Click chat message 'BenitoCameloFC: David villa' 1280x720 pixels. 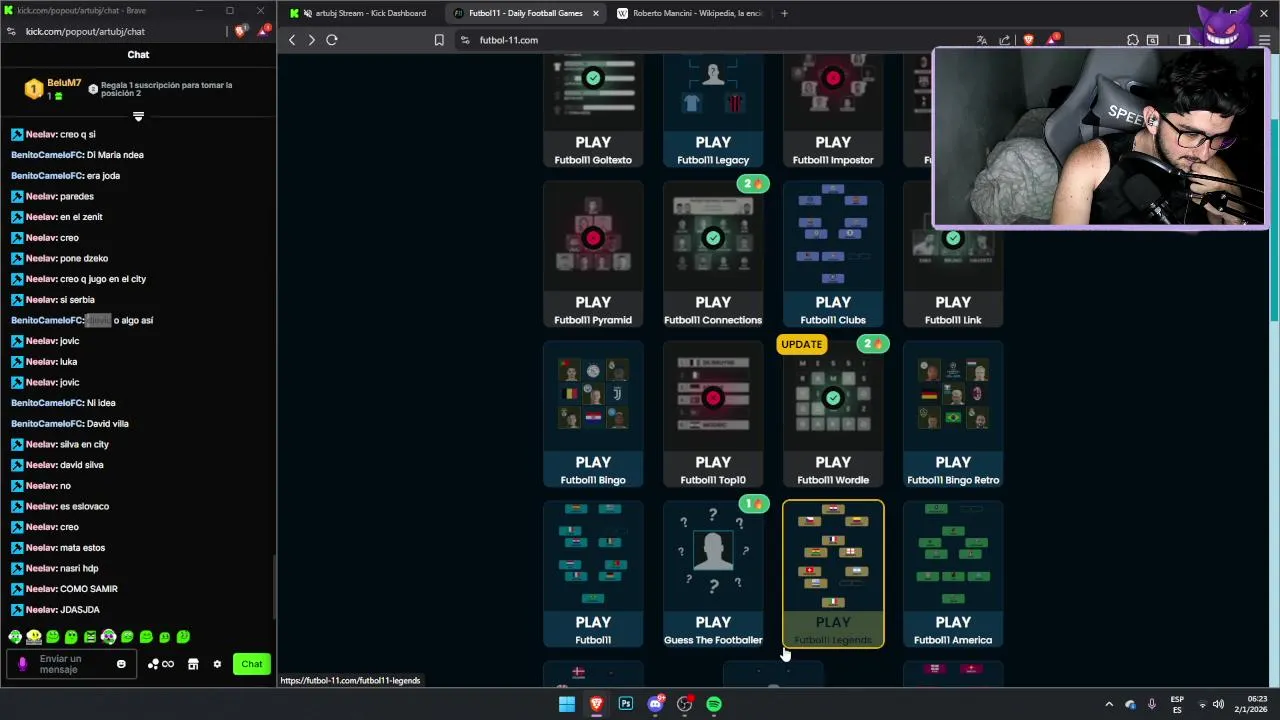[x=69, y=424]
